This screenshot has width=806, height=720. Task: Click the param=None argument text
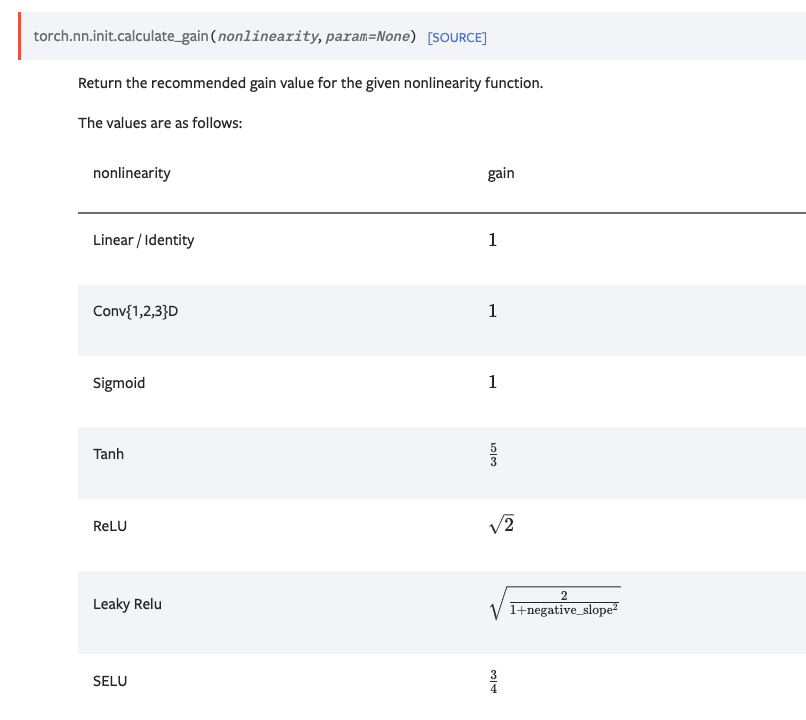[x=368, y=36]
